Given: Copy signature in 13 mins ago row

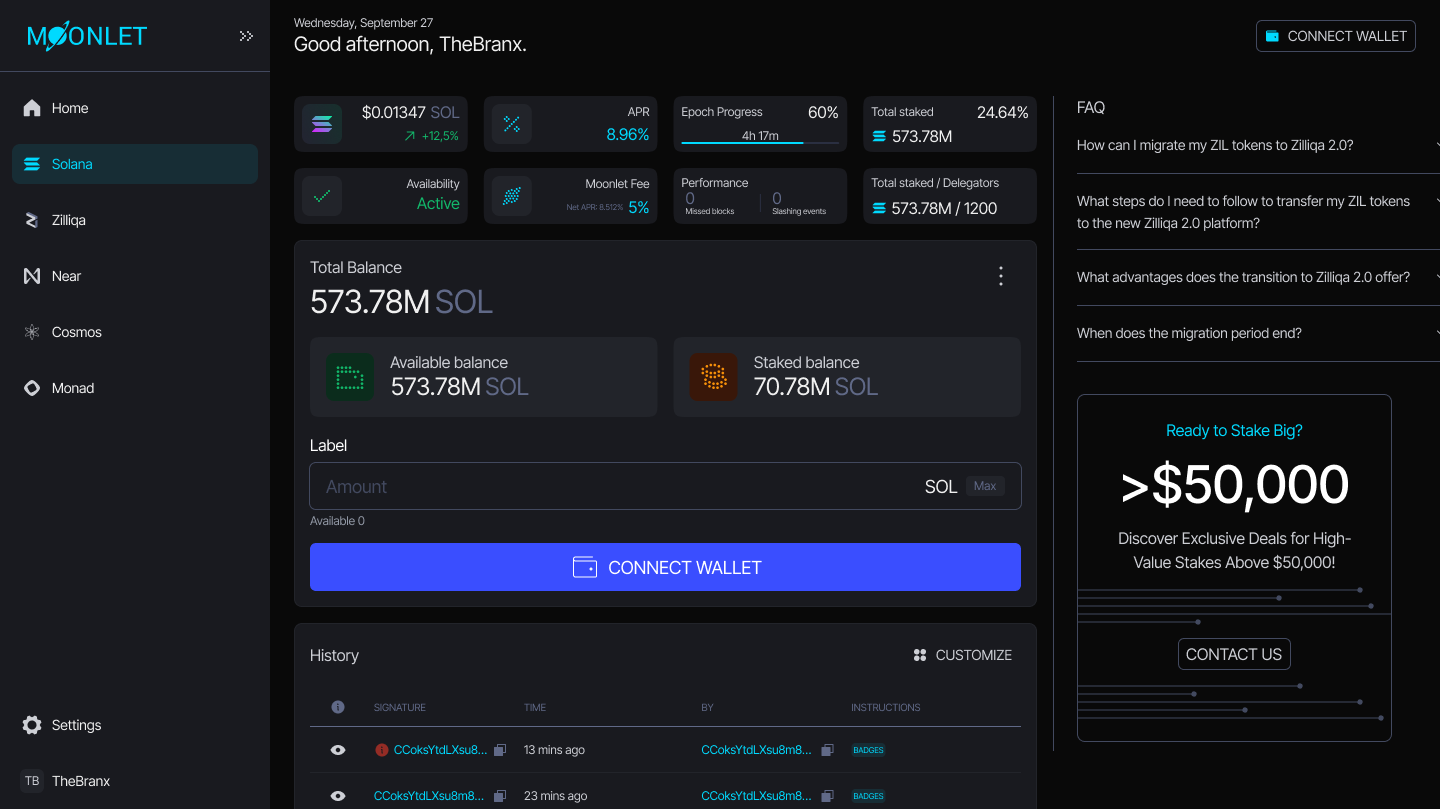Looking at the screenshot, I should (x=500, y=750).
